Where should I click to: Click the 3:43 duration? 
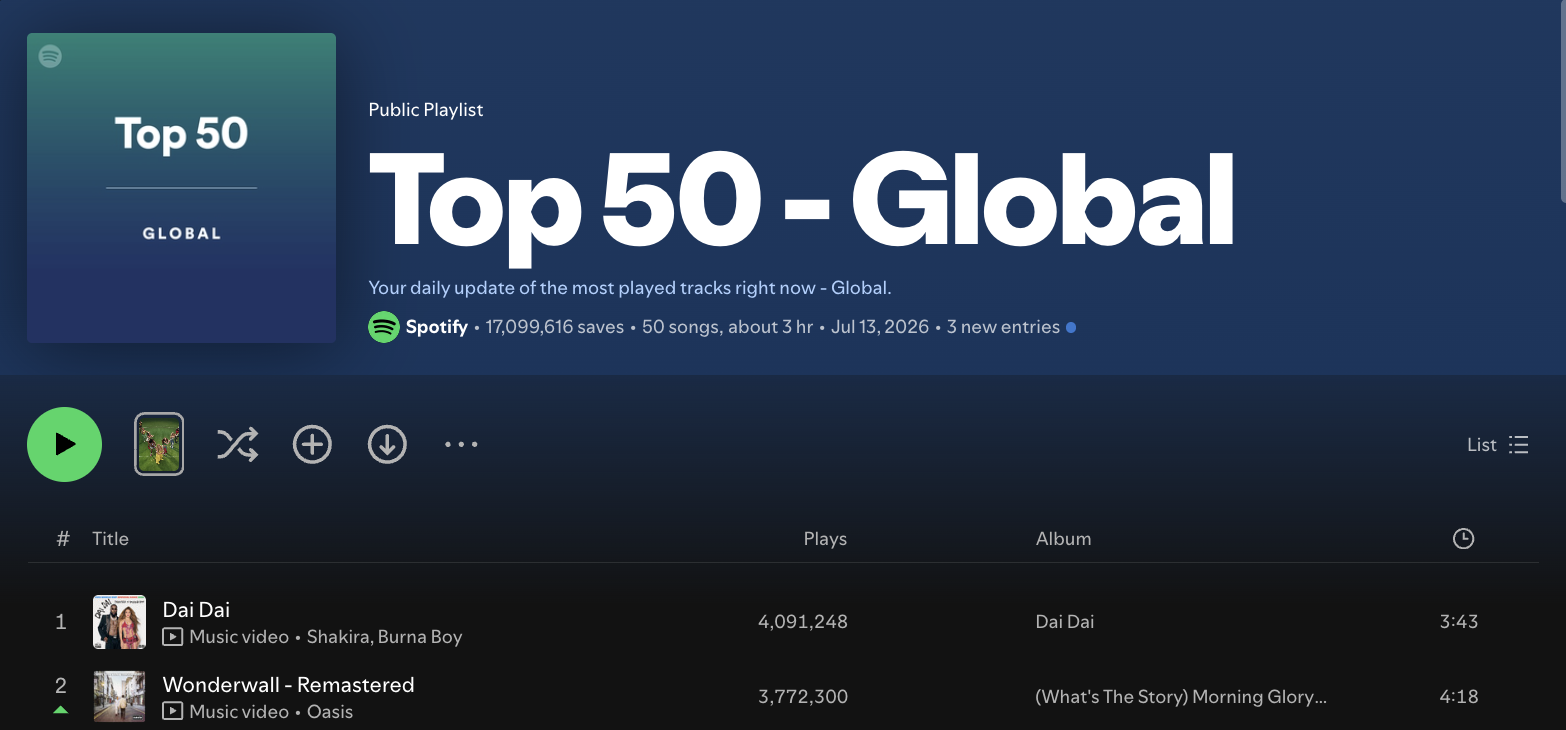point(1459,622)
